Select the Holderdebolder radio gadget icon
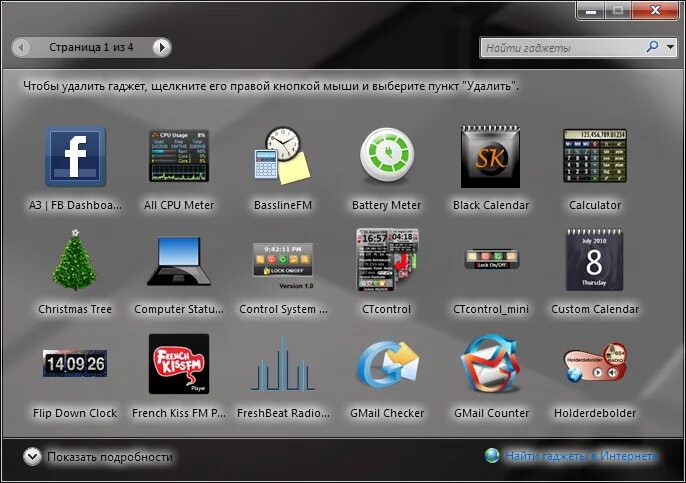Screen dimensions: 686x483 tap(595, 362)
